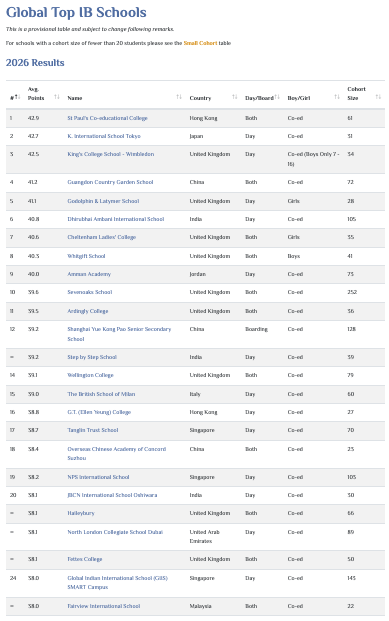Screen dimensions: 389x621
Task: Open K. International School Tokyo page
Action: click(104, 136)
